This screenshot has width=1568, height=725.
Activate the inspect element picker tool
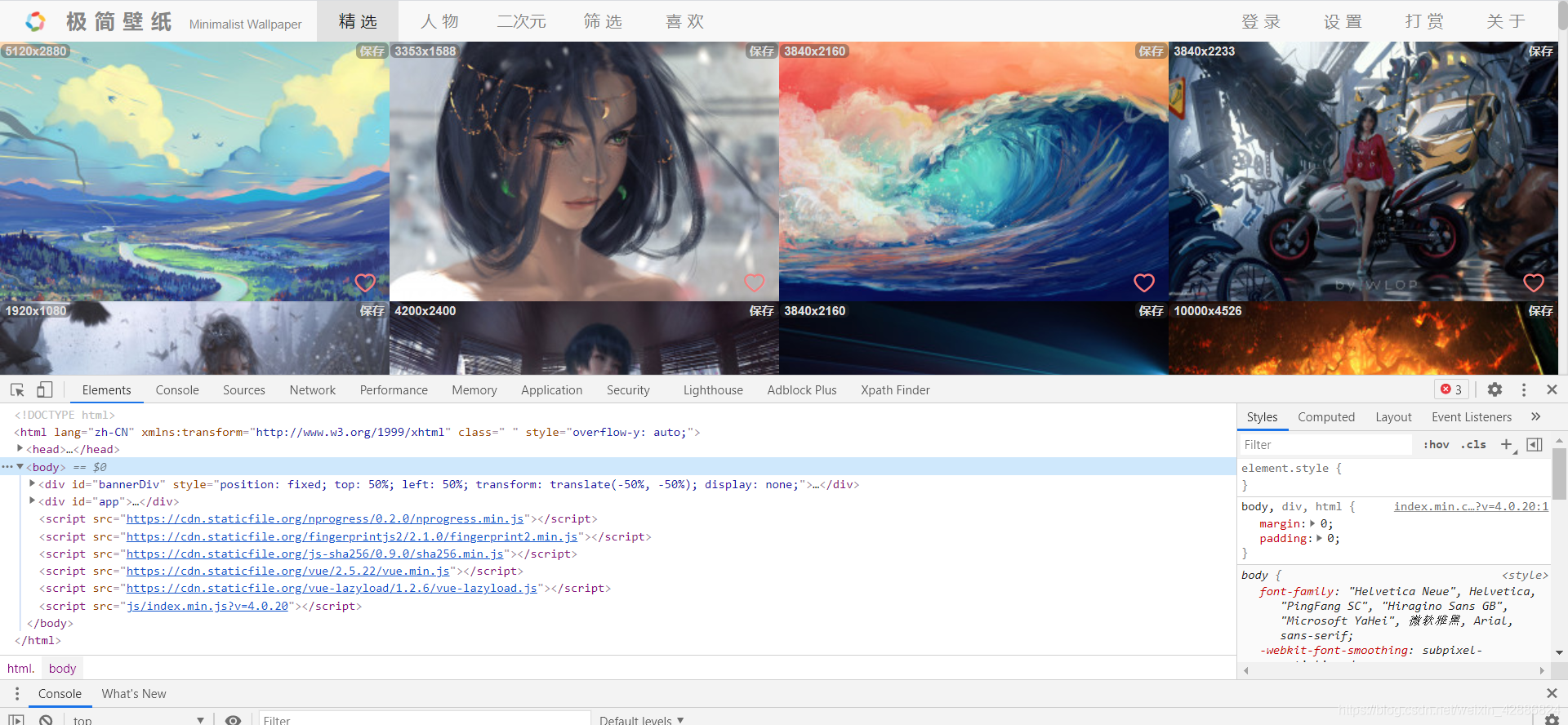click(17, 389)
